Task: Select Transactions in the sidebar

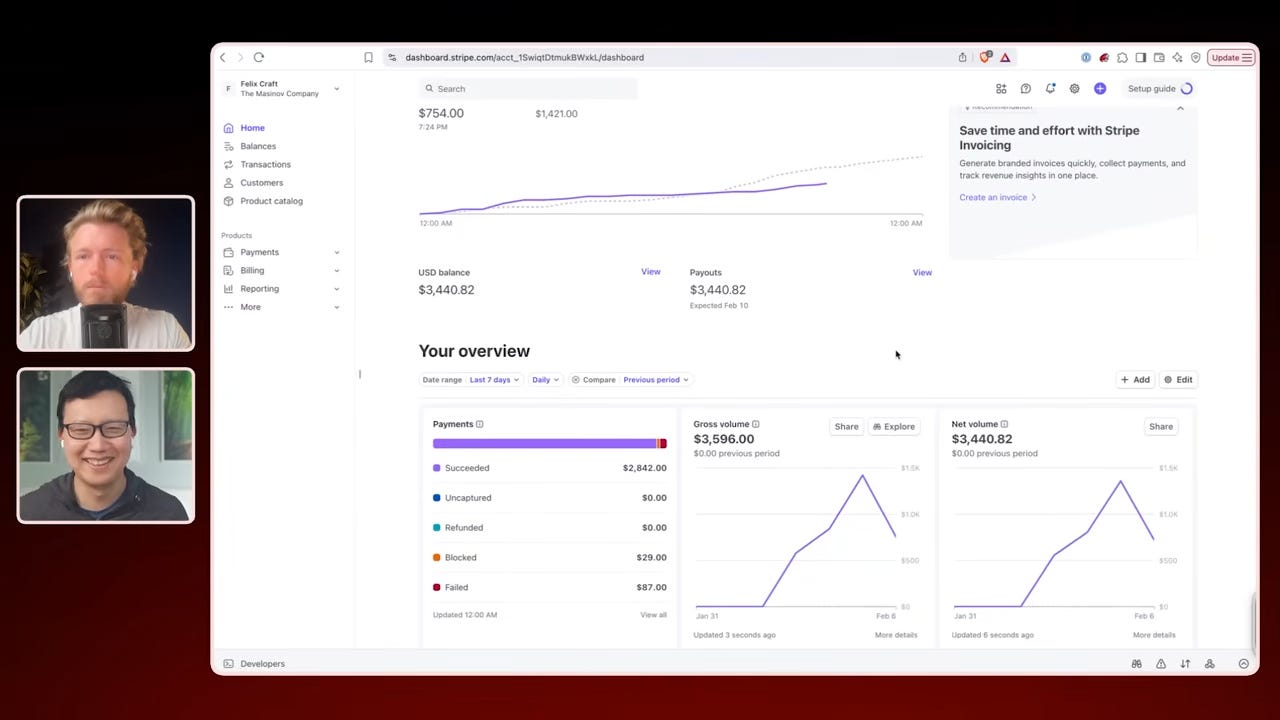Action: pyautogui.click(x=265, y=164)
